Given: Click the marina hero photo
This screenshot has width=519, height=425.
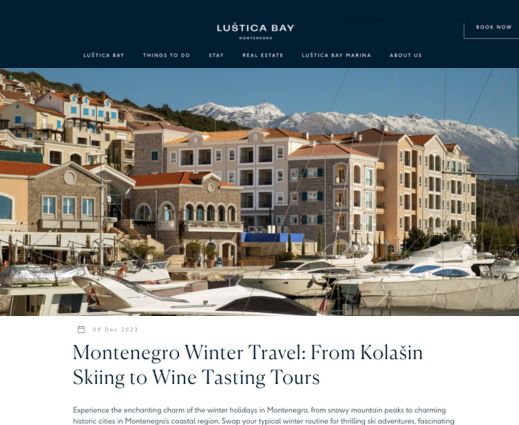Looking at the screenshot, I should click(x=259, y=192).
